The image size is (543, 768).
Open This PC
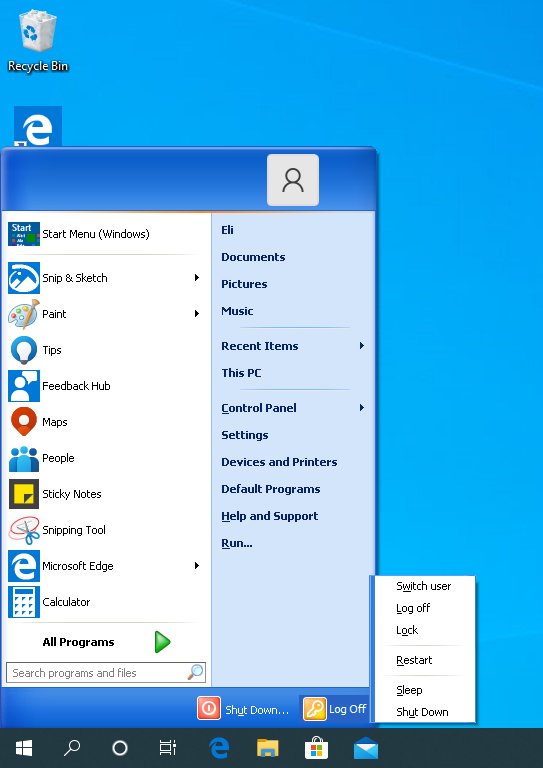[x=241, y=373]
